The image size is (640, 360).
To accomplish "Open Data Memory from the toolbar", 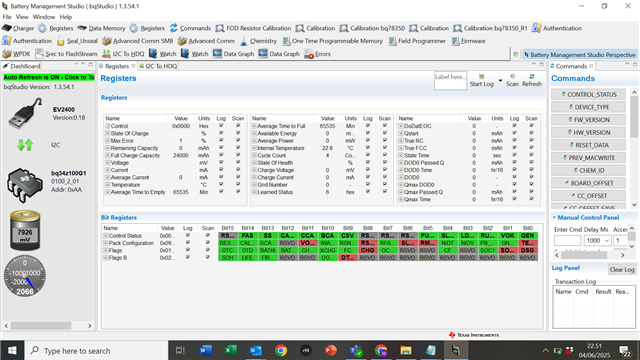I will 101,28.
